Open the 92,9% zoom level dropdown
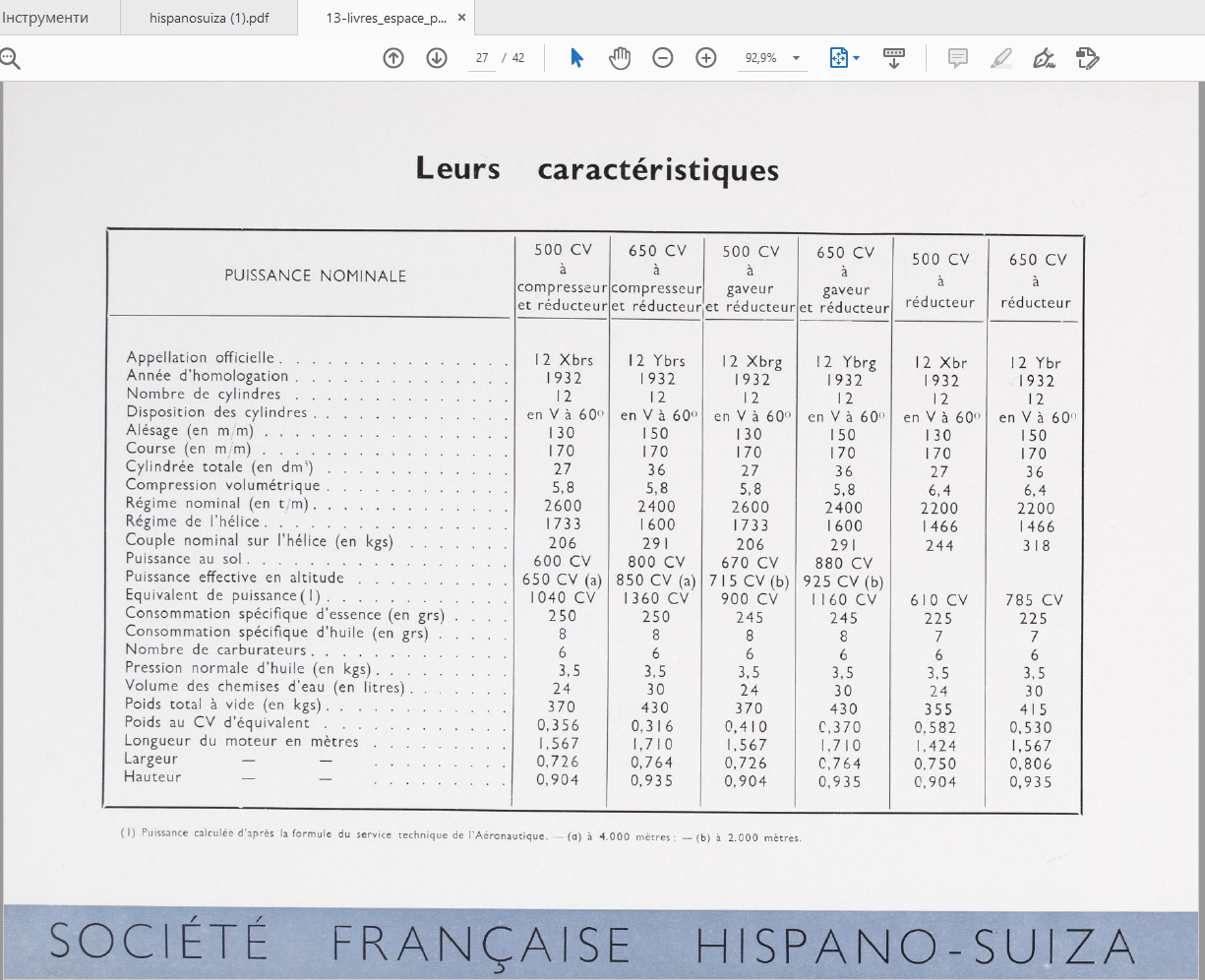The image size is (1205, 980). click(x=773, y=58)
